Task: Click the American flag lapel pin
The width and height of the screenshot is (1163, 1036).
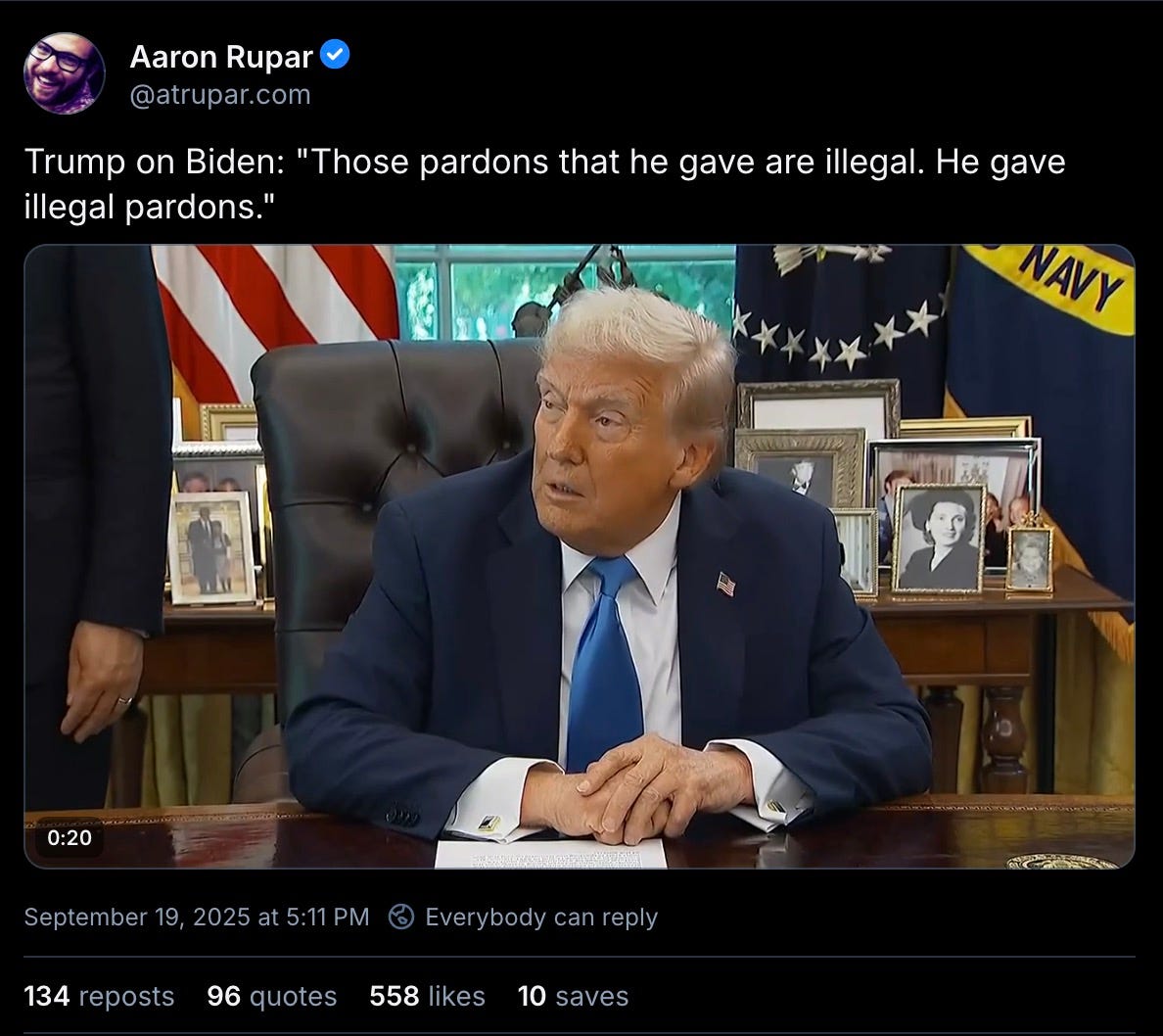Action: click(x=726, y=584)
